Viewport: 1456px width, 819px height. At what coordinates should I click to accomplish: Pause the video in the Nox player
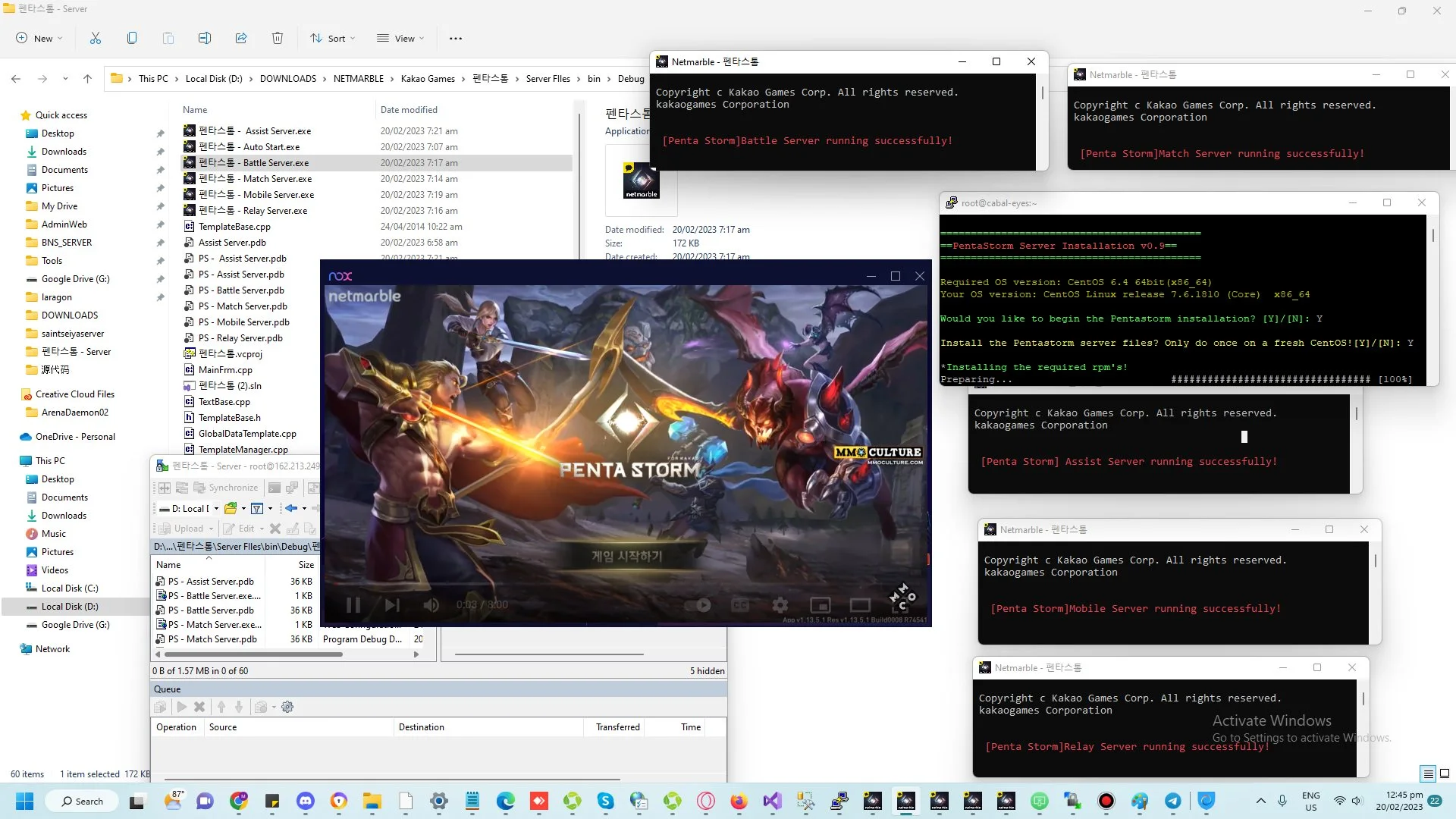tap(353, 605)
